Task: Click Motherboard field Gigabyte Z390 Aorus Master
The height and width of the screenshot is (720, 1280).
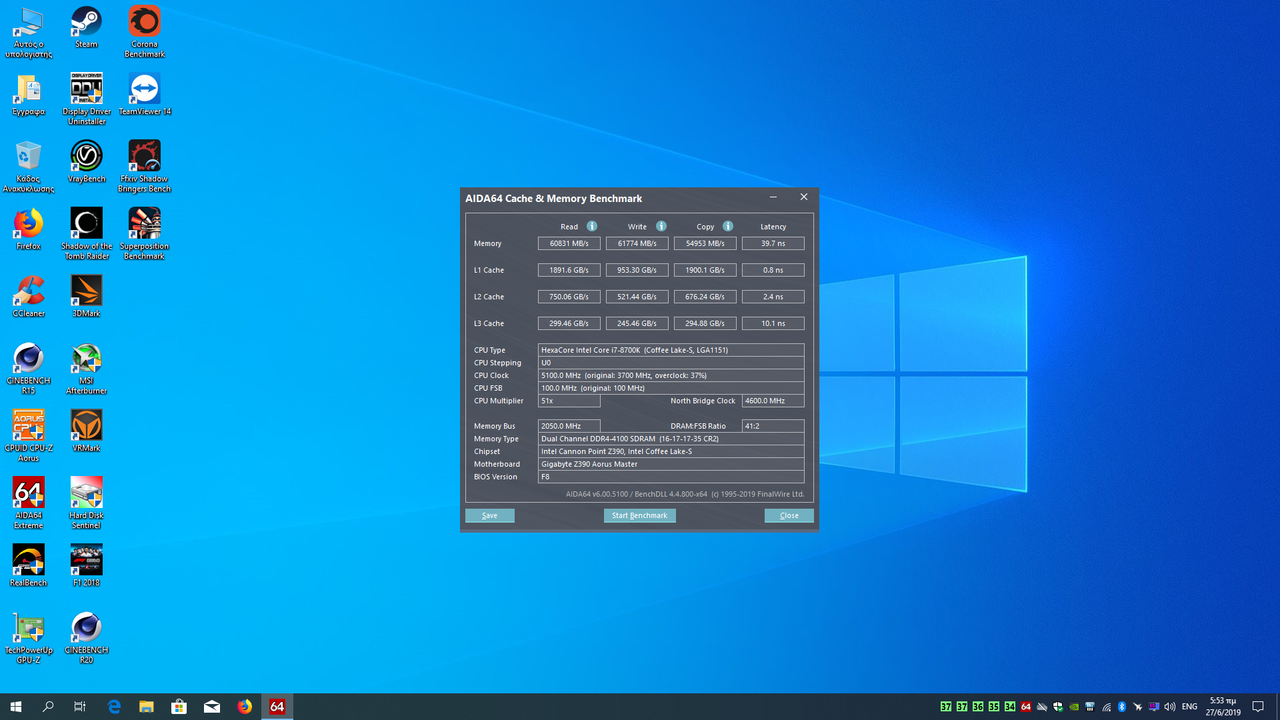Action: point(671,464)
